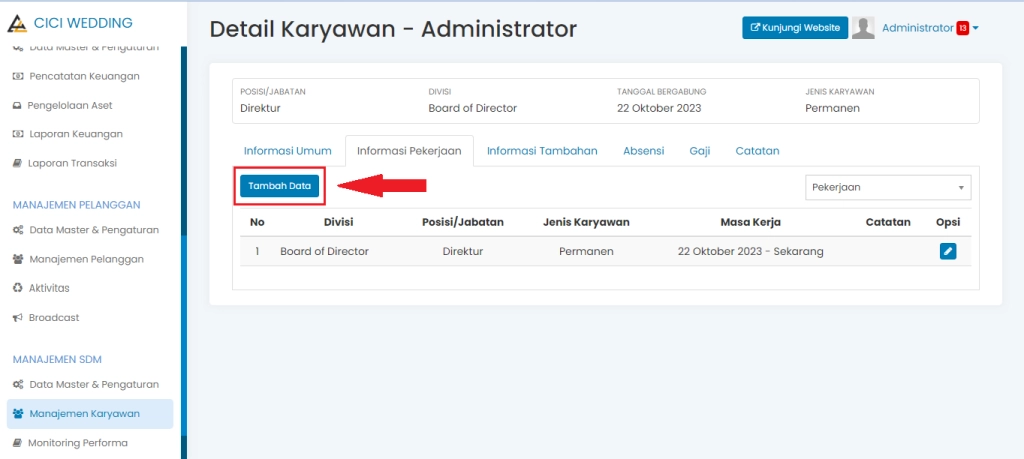This screenshot has width=1024, height=459.
Task: Open the Pekerjaan dropdown selector
Action: point(887,187)
